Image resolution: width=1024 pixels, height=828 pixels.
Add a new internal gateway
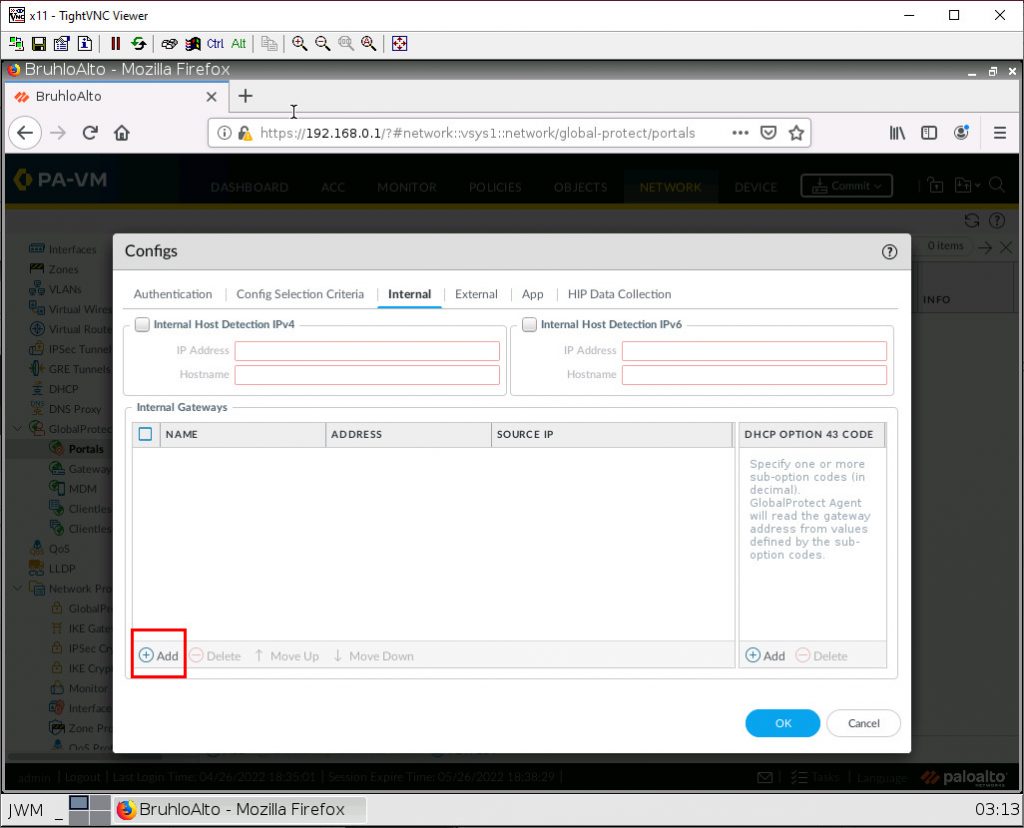(x=158, y=655)
